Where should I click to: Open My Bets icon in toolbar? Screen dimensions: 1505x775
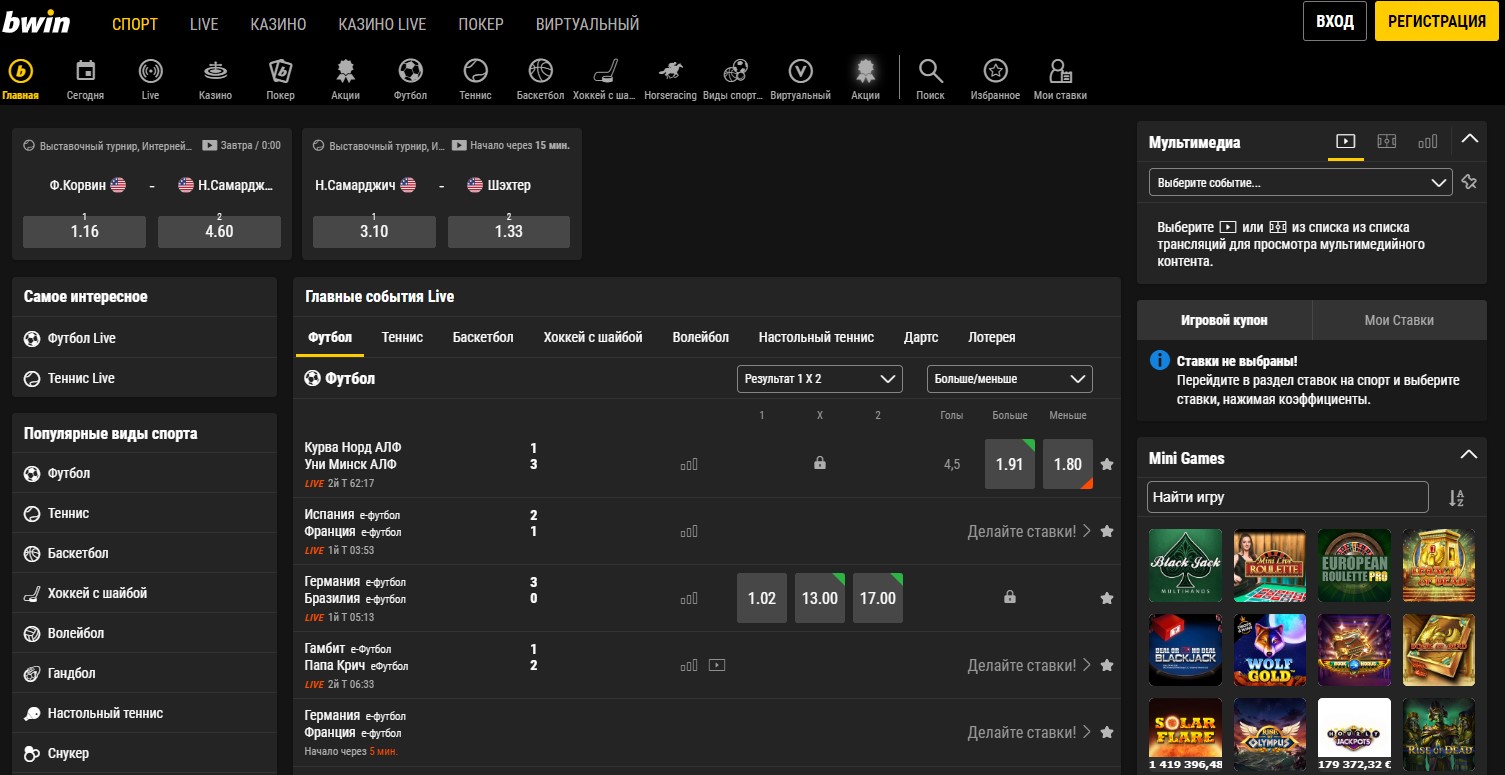pos(1059,71)
